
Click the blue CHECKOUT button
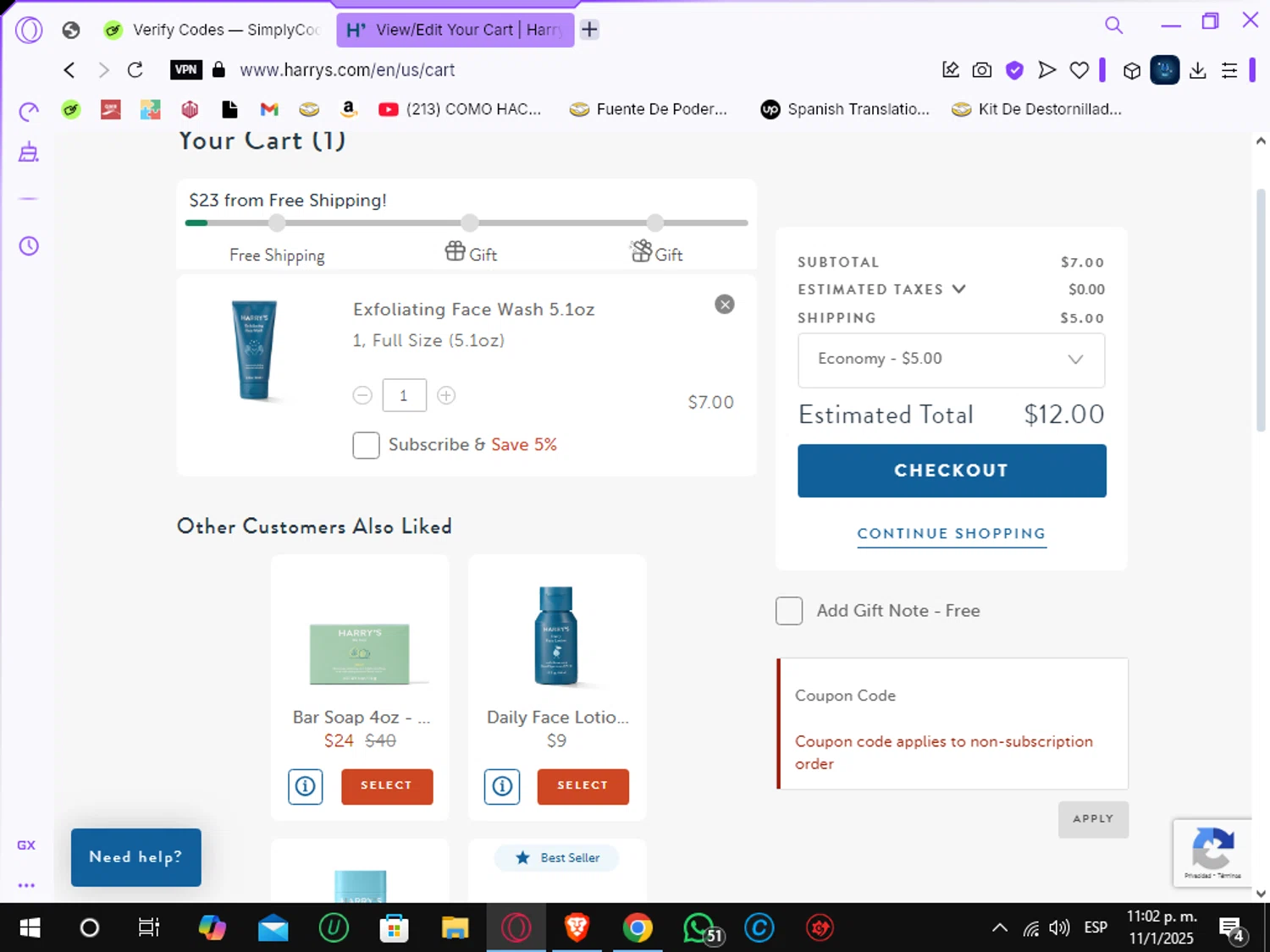click(x=952, y=470)
